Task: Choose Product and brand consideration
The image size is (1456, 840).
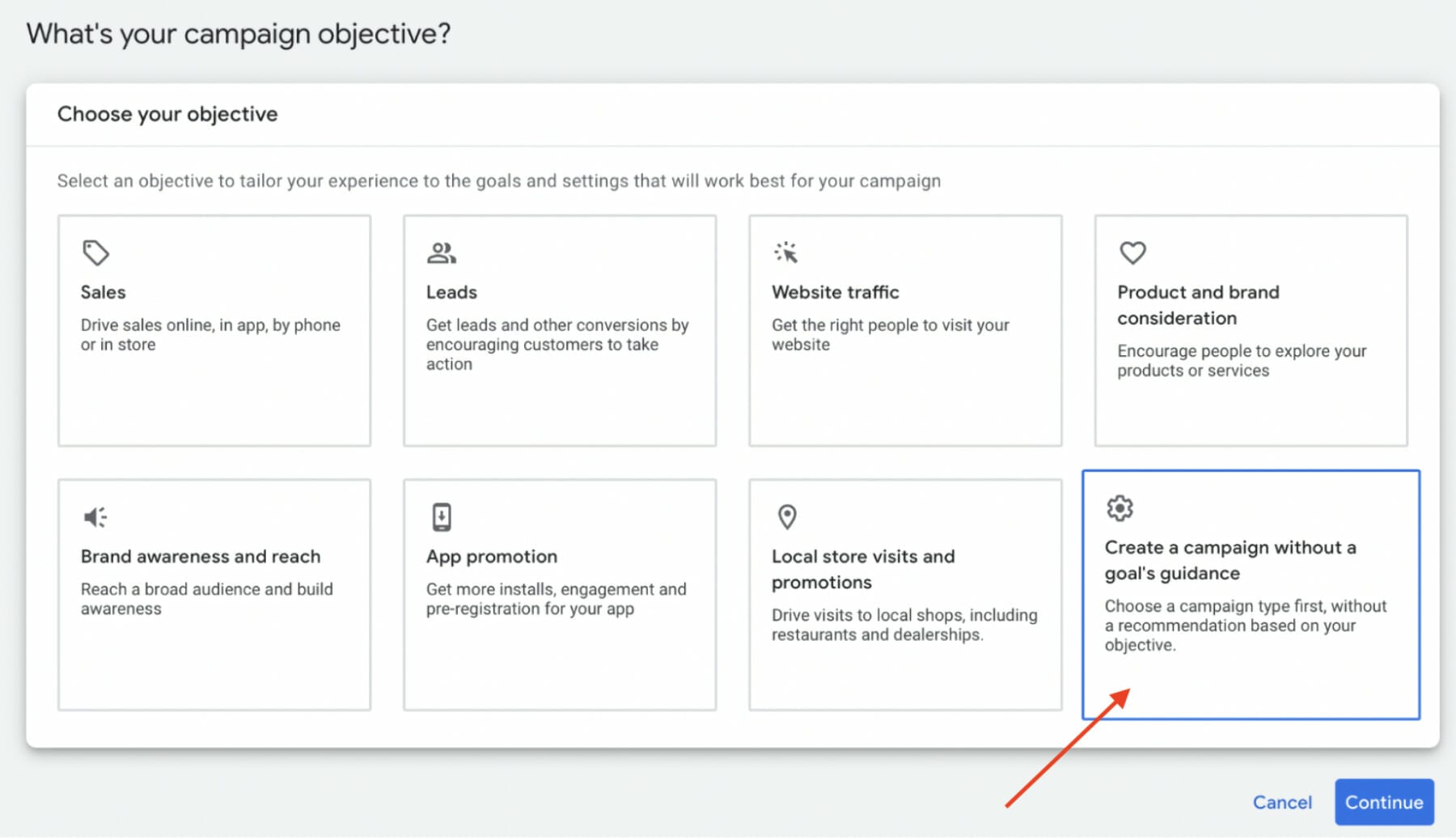Action: [x=1250, y=329]
